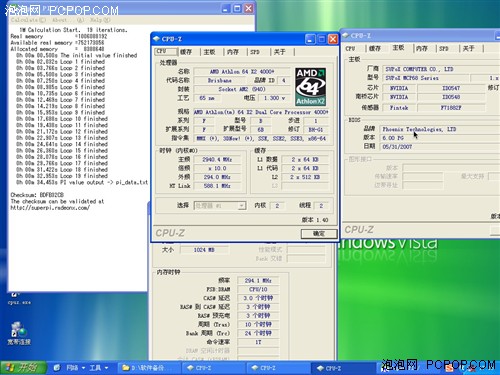Click the command rate value 1T
Image resolution: width=500 pixels, height=375 pixels.
pos(258,342)
